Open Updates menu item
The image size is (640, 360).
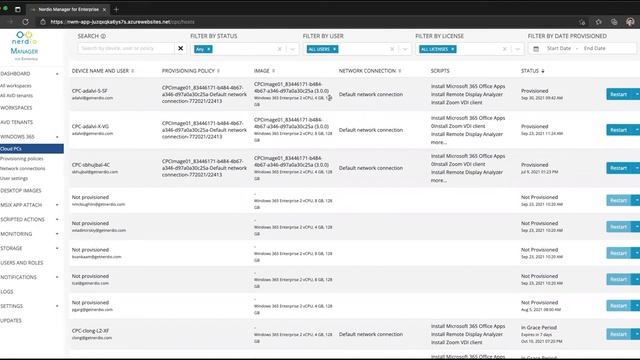[11, 321]
